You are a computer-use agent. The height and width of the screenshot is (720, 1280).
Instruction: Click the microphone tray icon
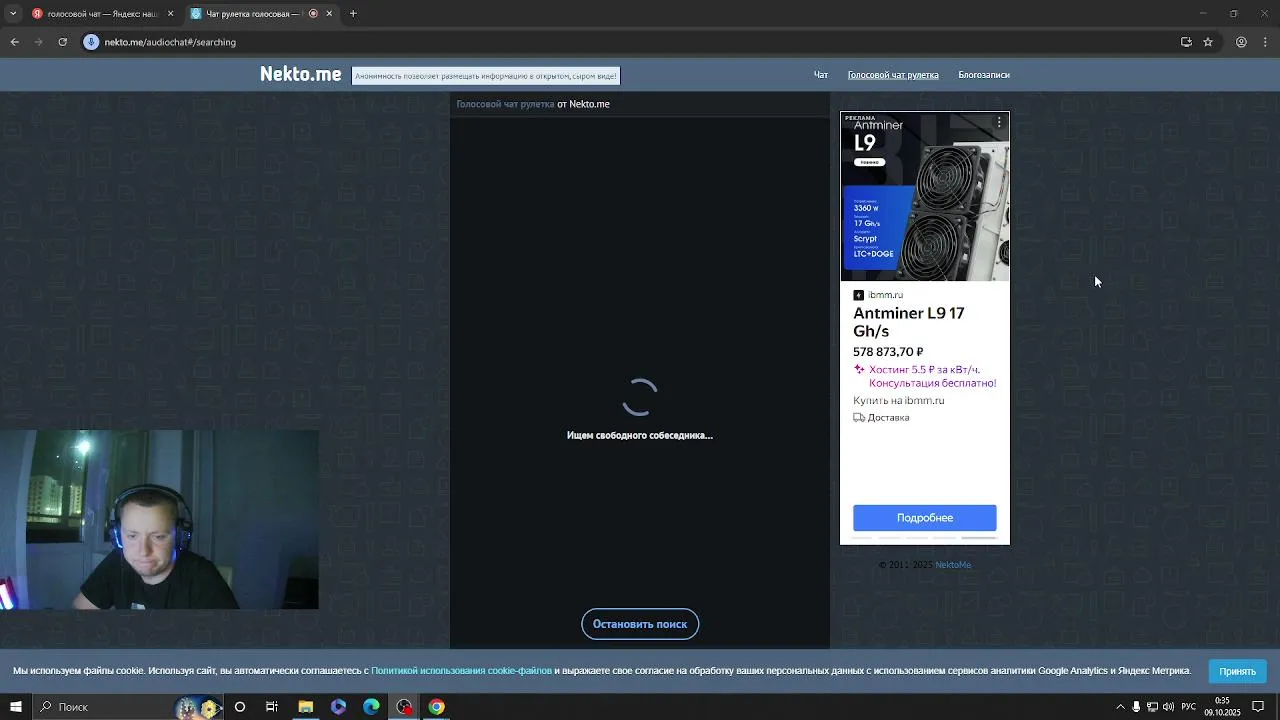[x=1136, y=707]
